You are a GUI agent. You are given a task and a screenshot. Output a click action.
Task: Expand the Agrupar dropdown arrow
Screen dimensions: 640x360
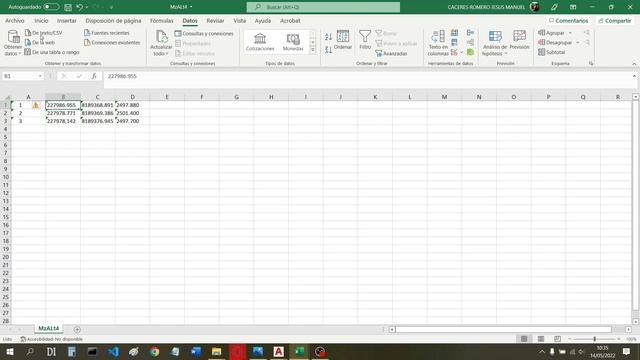click(x=570, y=33)
